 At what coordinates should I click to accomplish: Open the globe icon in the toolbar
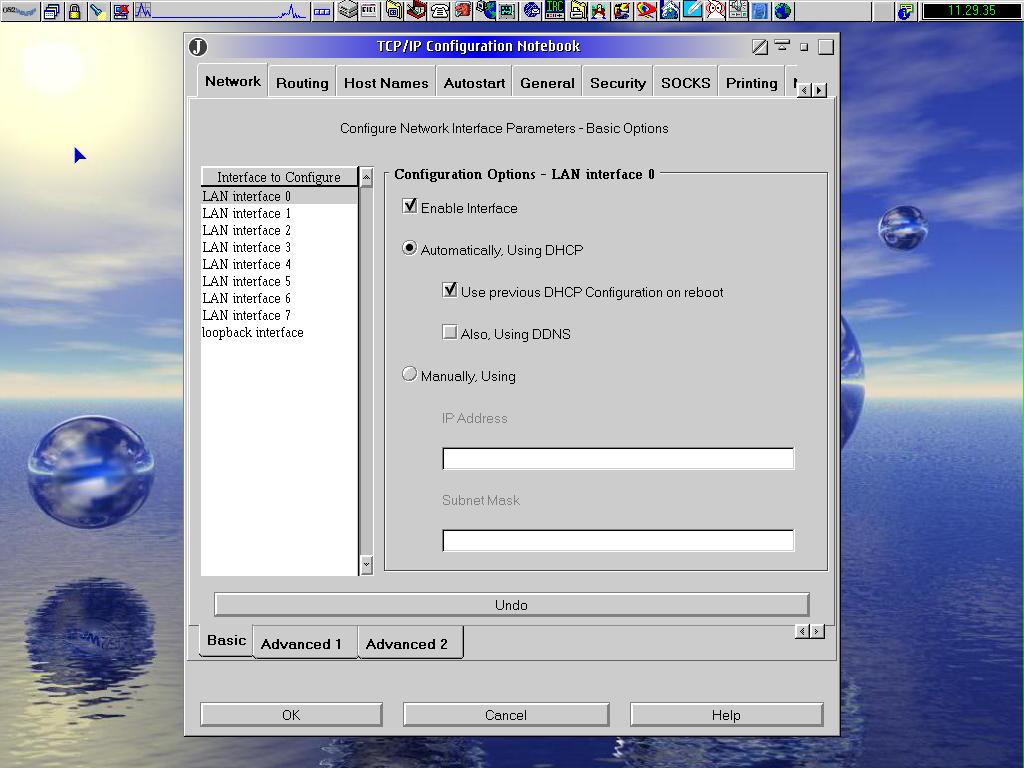point(783,12)
